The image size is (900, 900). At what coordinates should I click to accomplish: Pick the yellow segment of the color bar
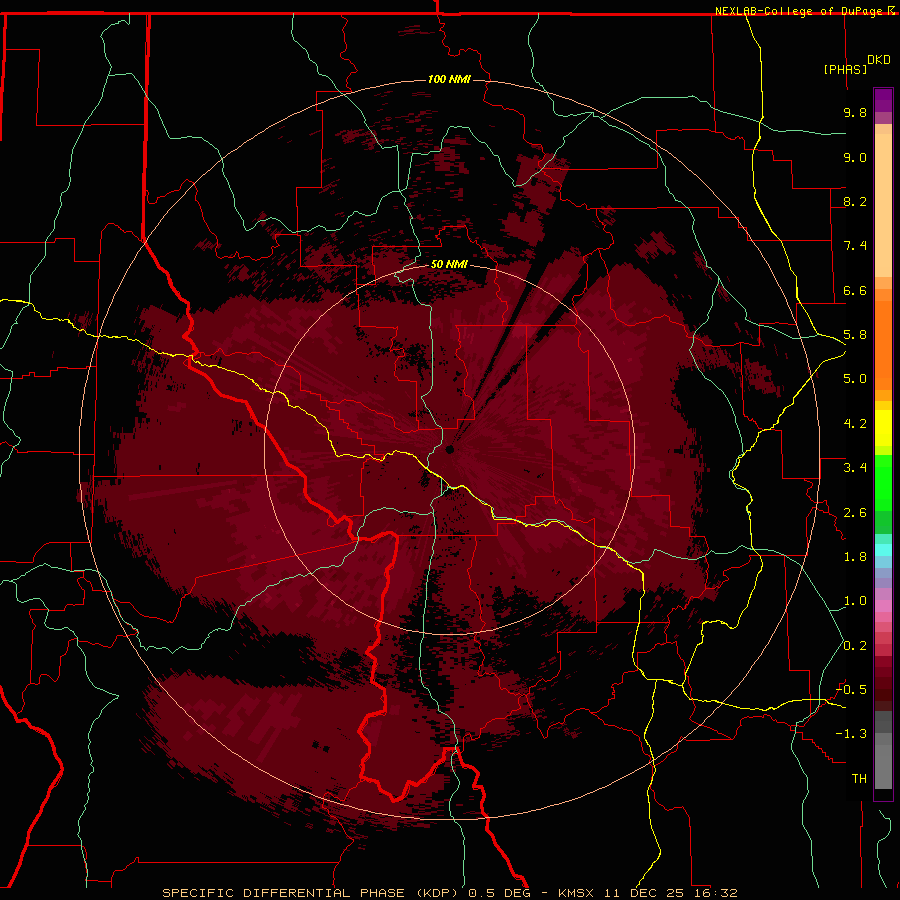pos(883,428)
